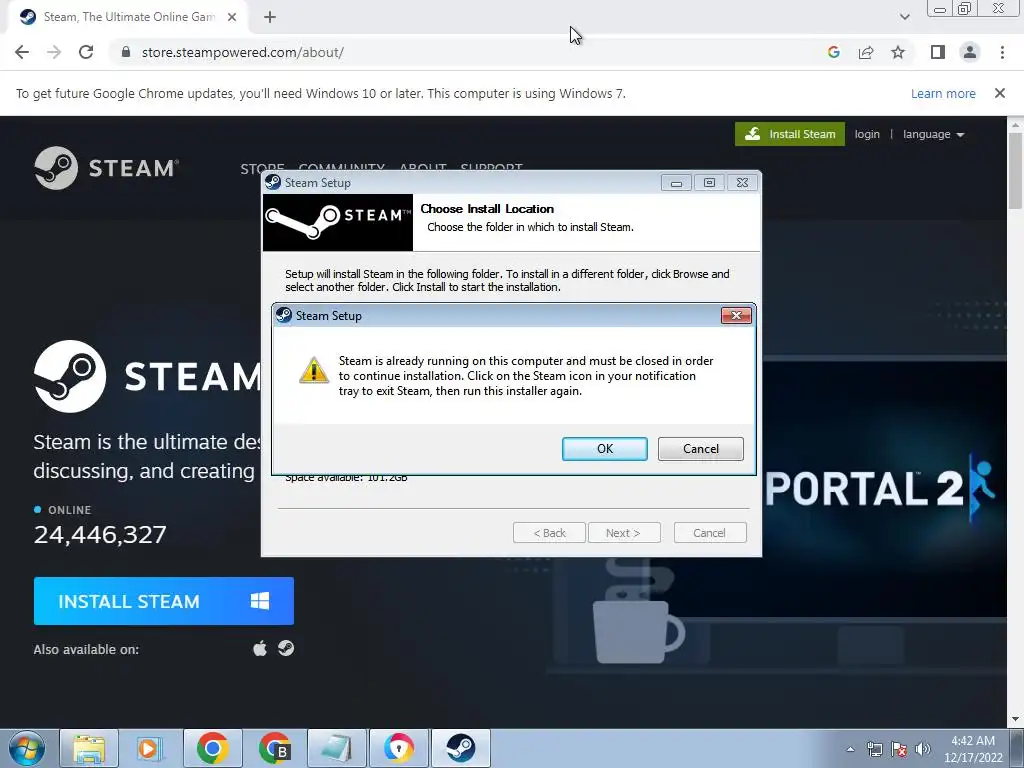Image resolution: width=1024 pixels, height=768 pixels.
Task: Click the SteamOS icon next to Apple icon
Action: tap(286, 648)
